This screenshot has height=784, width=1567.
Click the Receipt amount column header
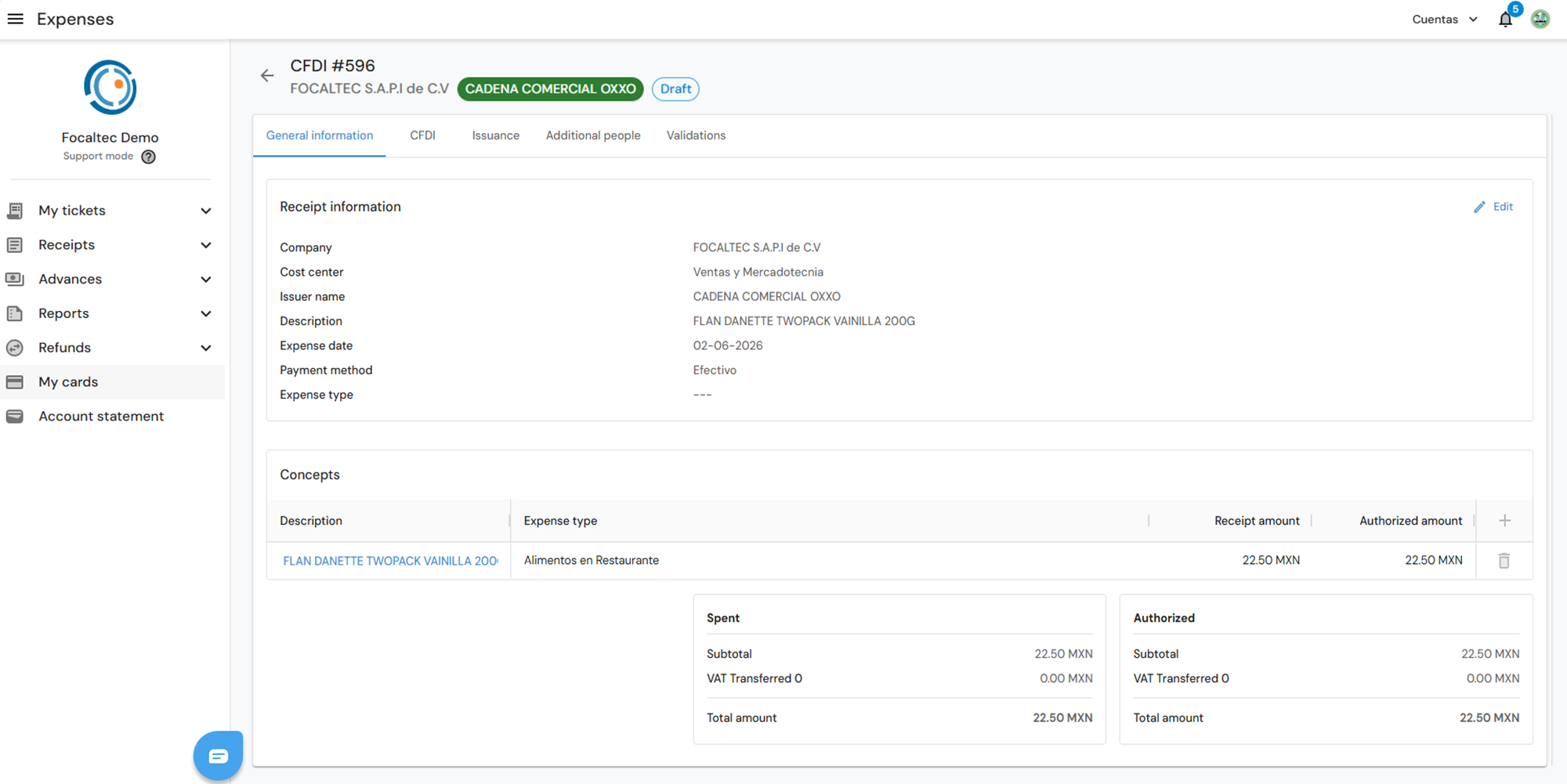[x=1257, y=521]
